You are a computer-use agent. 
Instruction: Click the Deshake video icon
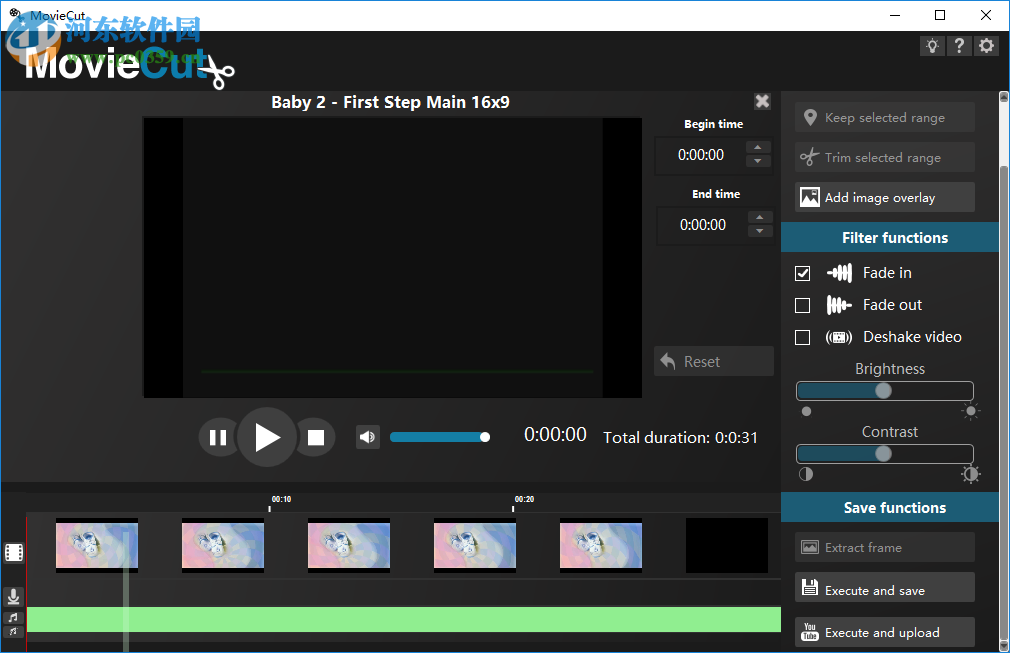(839, 337)
